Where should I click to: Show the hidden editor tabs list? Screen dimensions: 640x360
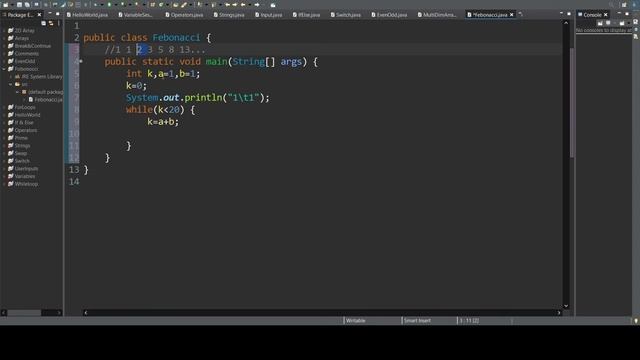520,14
